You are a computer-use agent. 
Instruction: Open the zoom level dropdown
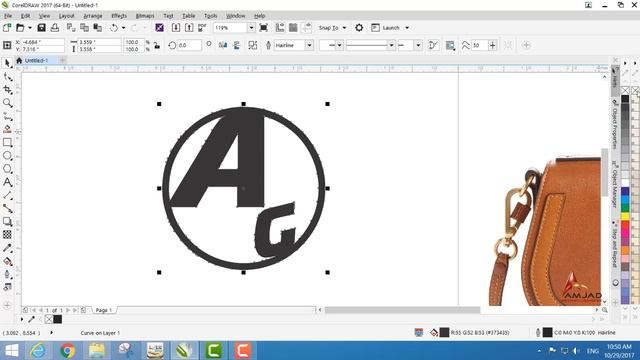point(251,28)
